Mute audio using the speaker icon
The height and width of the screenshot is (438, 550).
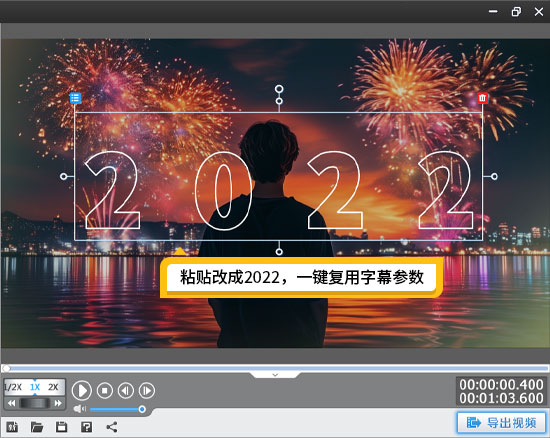(x=80, y=409)
